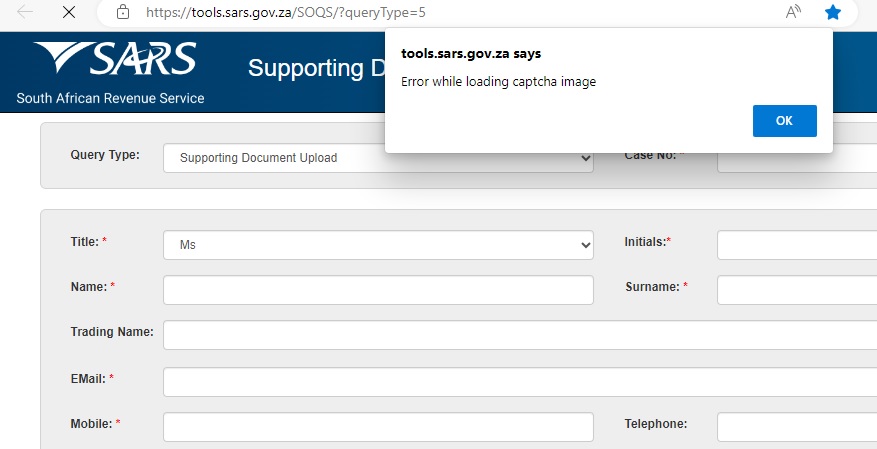
Task: Click the browser address bar URL
Action: (x=286, y=12)
